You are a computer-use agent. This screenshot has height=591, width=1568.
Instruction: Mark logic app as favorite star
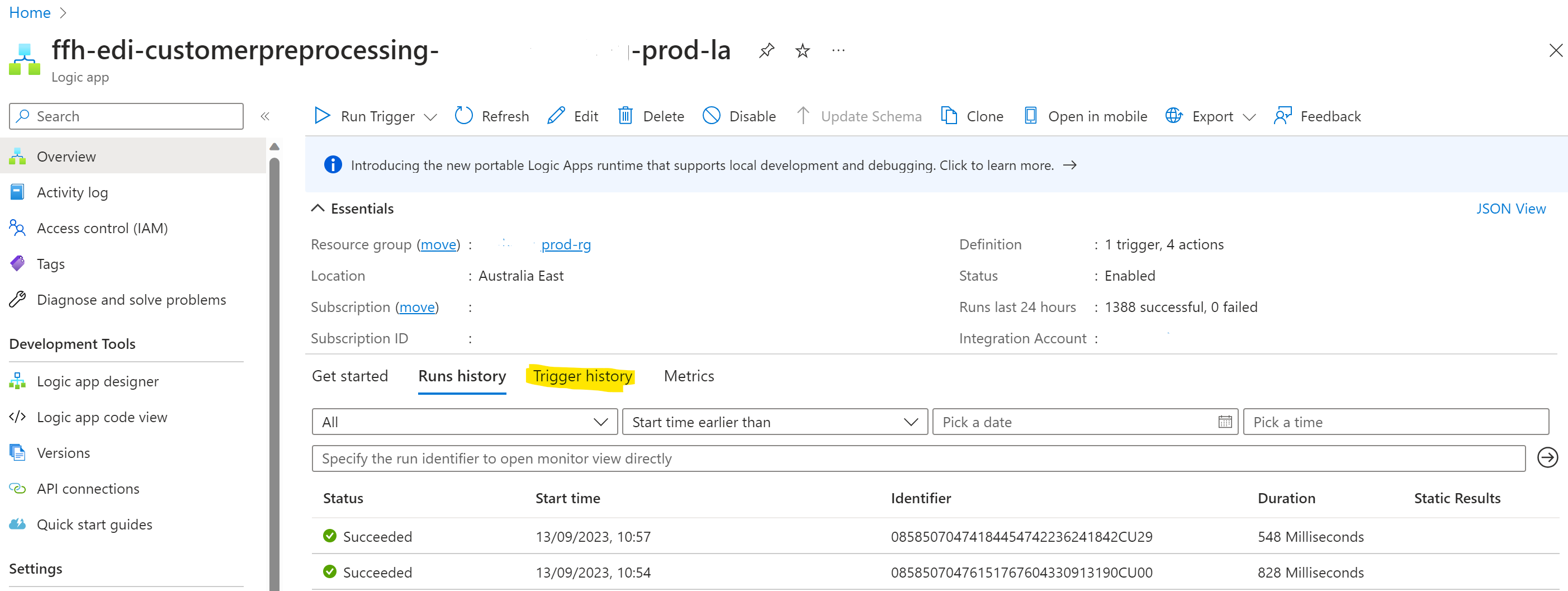coord(802,50)
